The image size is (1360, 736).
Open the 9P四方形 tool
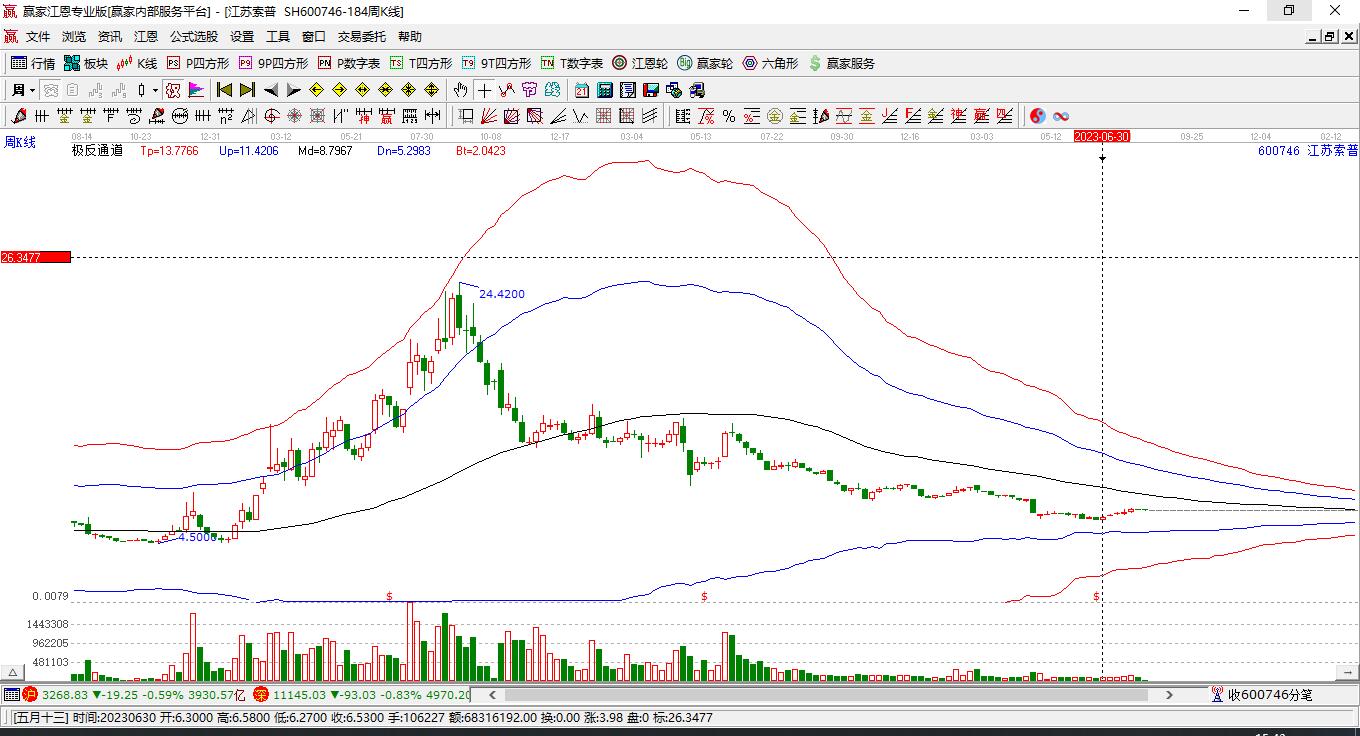tap(273, 63)
